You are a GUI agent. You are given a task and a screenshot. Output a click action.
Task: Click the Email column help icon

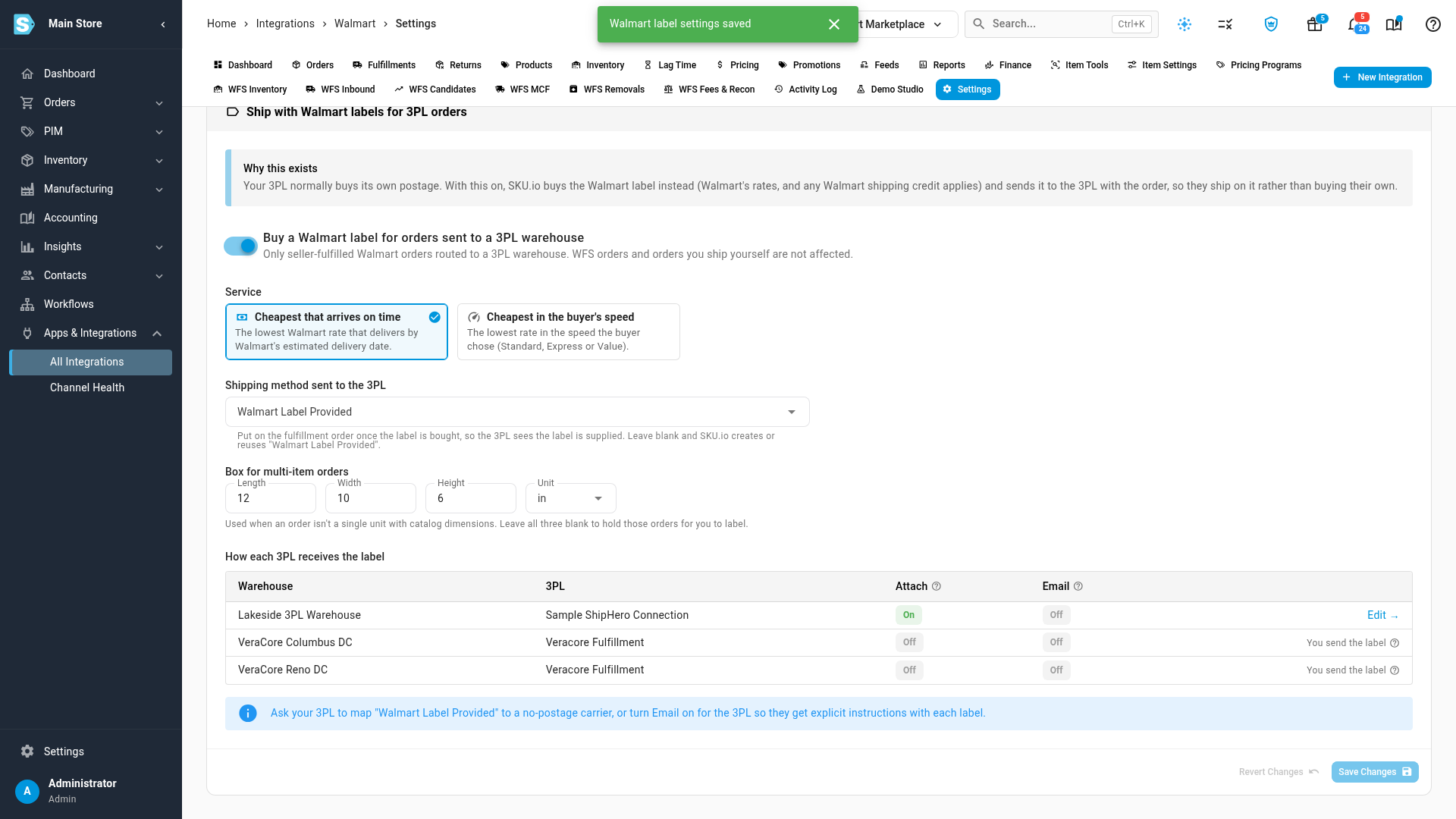pos(1078,586)
